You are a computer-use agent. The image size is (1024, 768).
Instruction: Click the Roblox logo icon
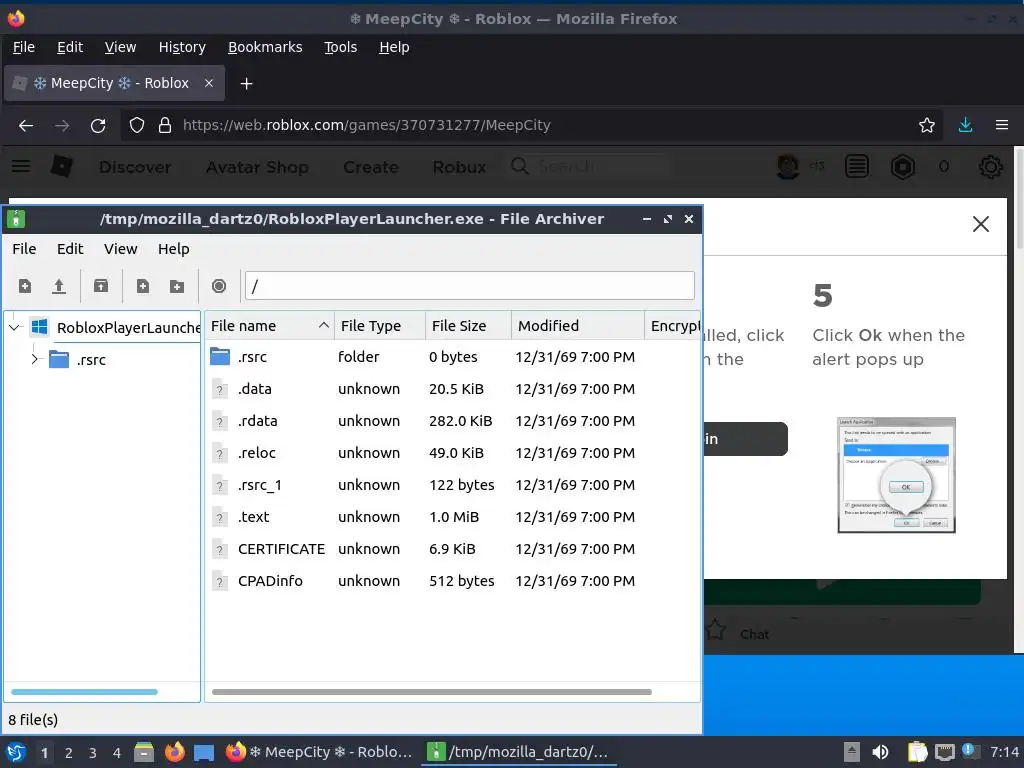coord(61,167)
